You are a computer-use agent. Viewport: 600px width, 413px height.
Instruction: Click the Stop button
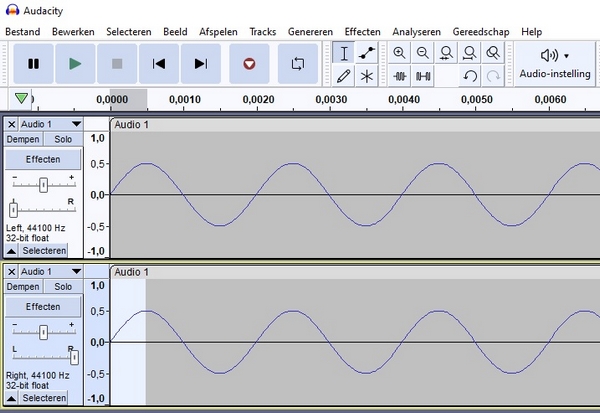point(117,64)
